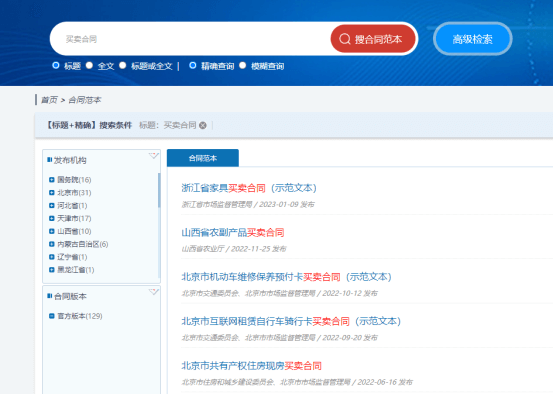The image size is (553, 395).
Task: Filter by 辽宁省(1)
Action: point(72,257)
